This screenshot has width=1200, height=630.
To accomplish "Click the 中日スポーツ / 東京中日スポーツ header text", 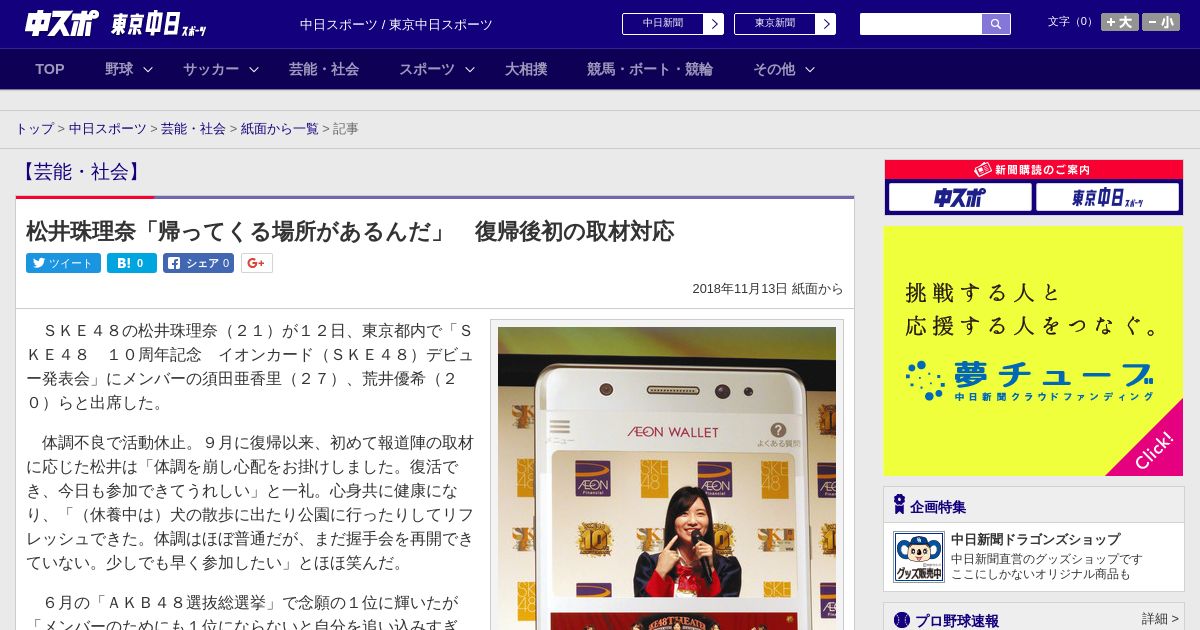I will coord(396,24).
